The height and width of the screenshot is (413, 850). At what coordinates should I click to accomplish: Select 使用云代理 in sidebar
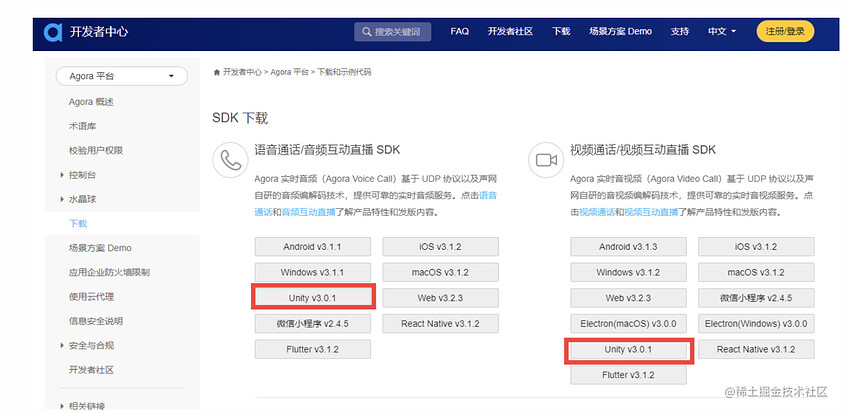[x=91, y=297]
